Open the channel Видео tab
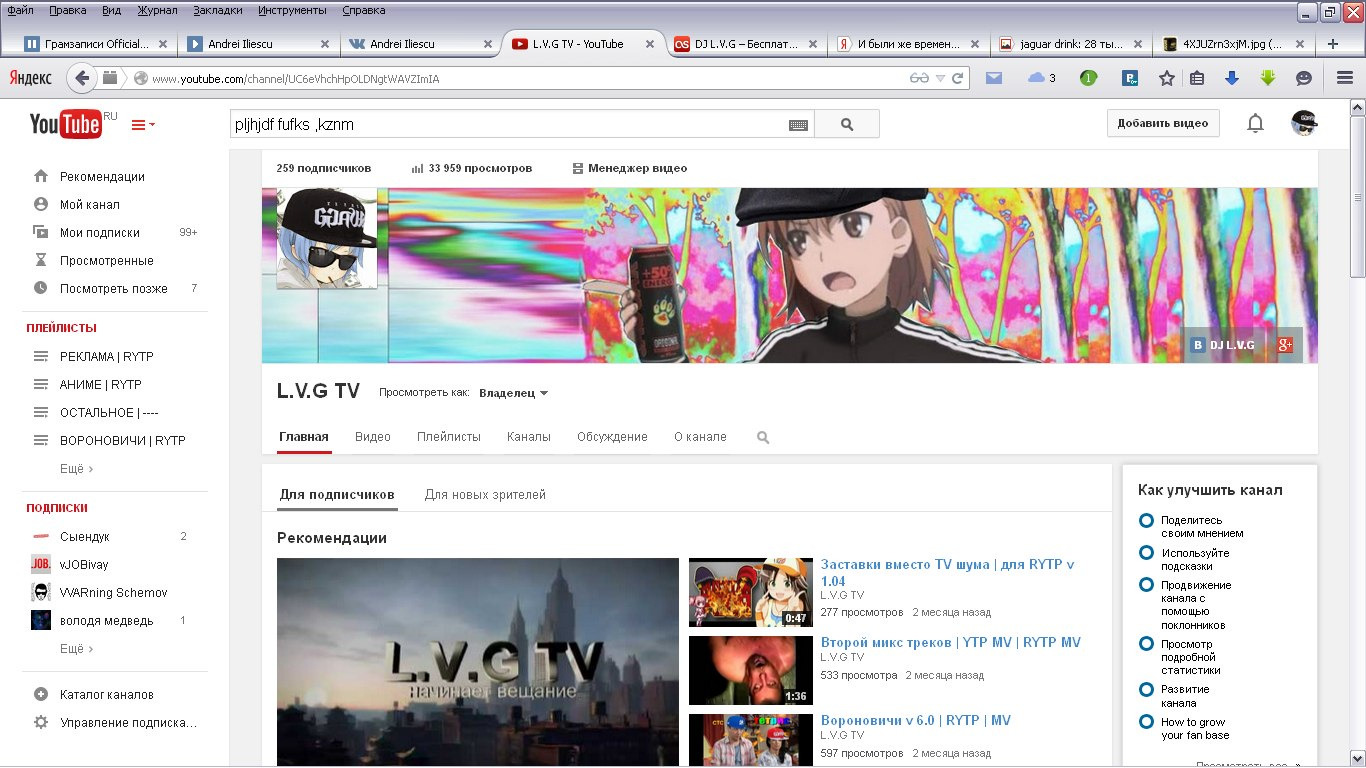 (373, 437)
